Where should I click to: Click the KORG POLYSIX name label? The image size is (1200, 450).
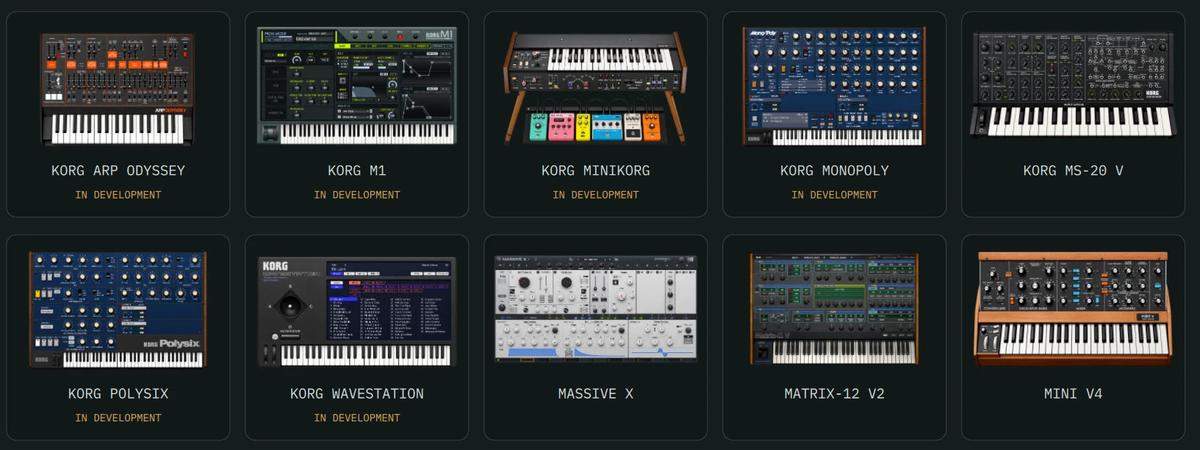(x=118, y=394)
